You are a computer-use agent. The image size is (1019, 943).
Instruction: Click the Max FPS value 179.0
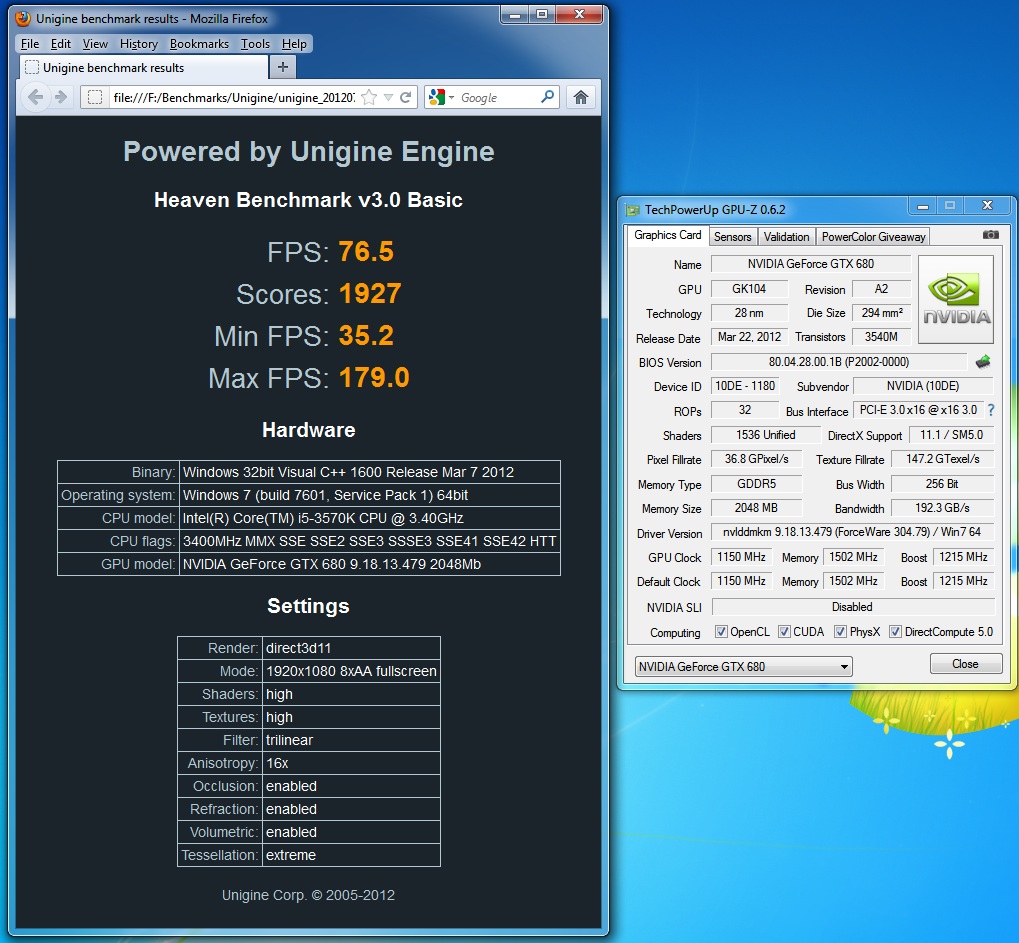point(374,378)
